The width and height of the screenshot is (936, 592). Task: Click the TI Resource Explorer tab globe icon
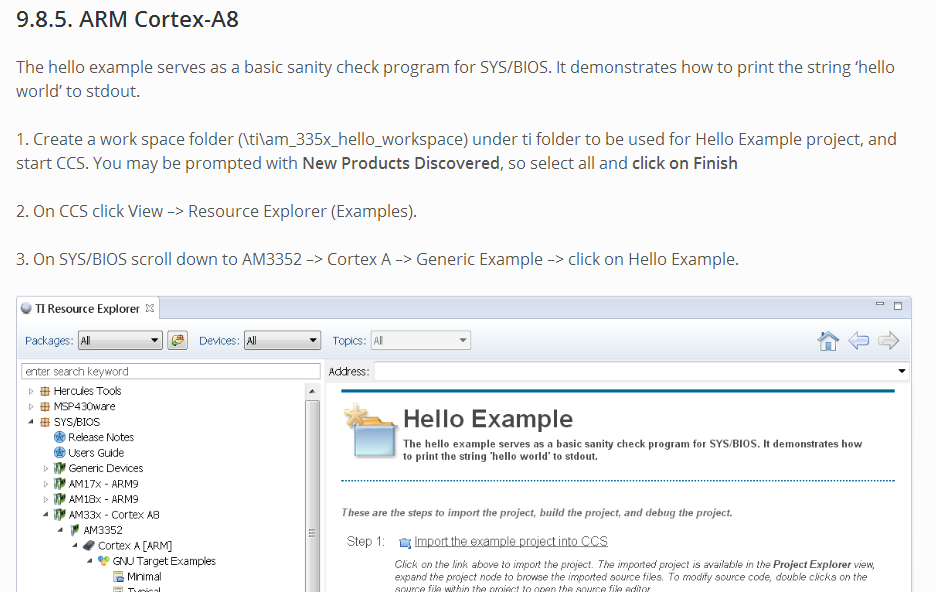click(26, 308)
